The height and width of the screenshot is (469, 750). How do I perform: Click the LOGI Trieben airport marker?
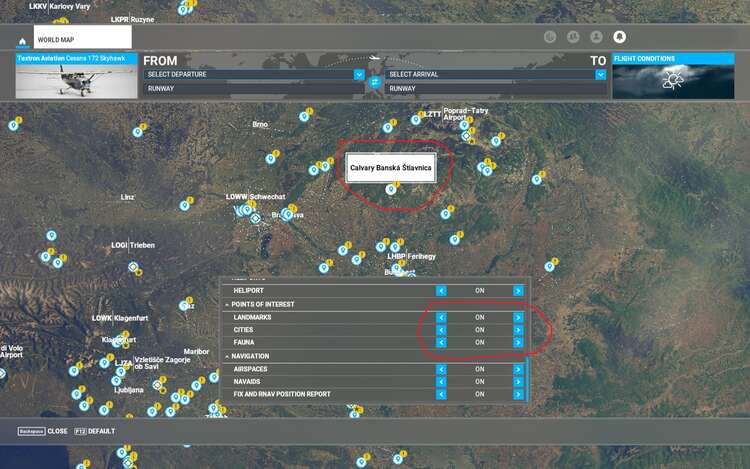pos(133,267)
